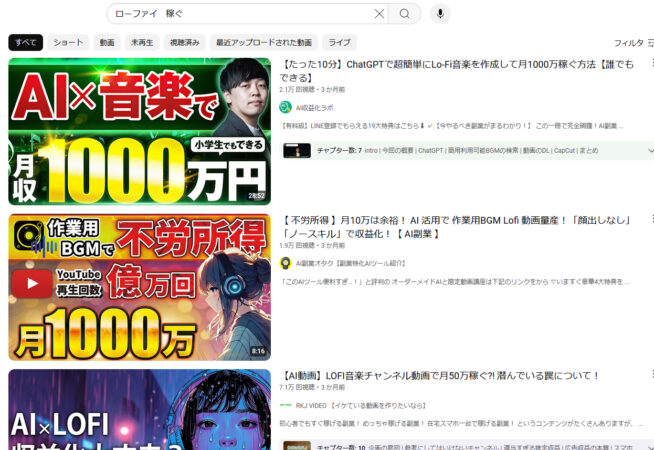Open more options for the LOFI音楽チャンネル video

pos(652,375)
